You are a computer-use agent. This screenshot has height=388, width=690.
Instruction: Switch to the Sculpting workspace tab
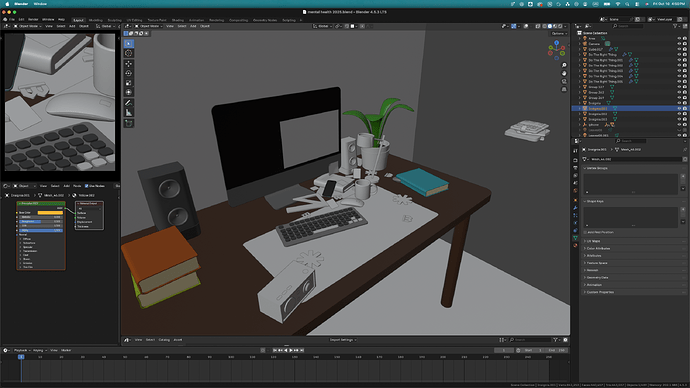[x=114, y=20]
